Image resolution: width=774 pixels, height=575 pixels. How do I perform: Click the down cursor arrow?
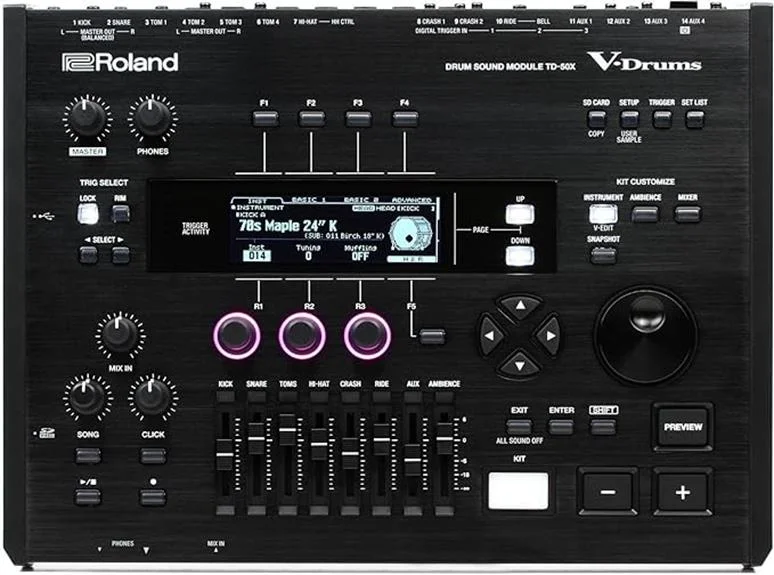point(520,366)
